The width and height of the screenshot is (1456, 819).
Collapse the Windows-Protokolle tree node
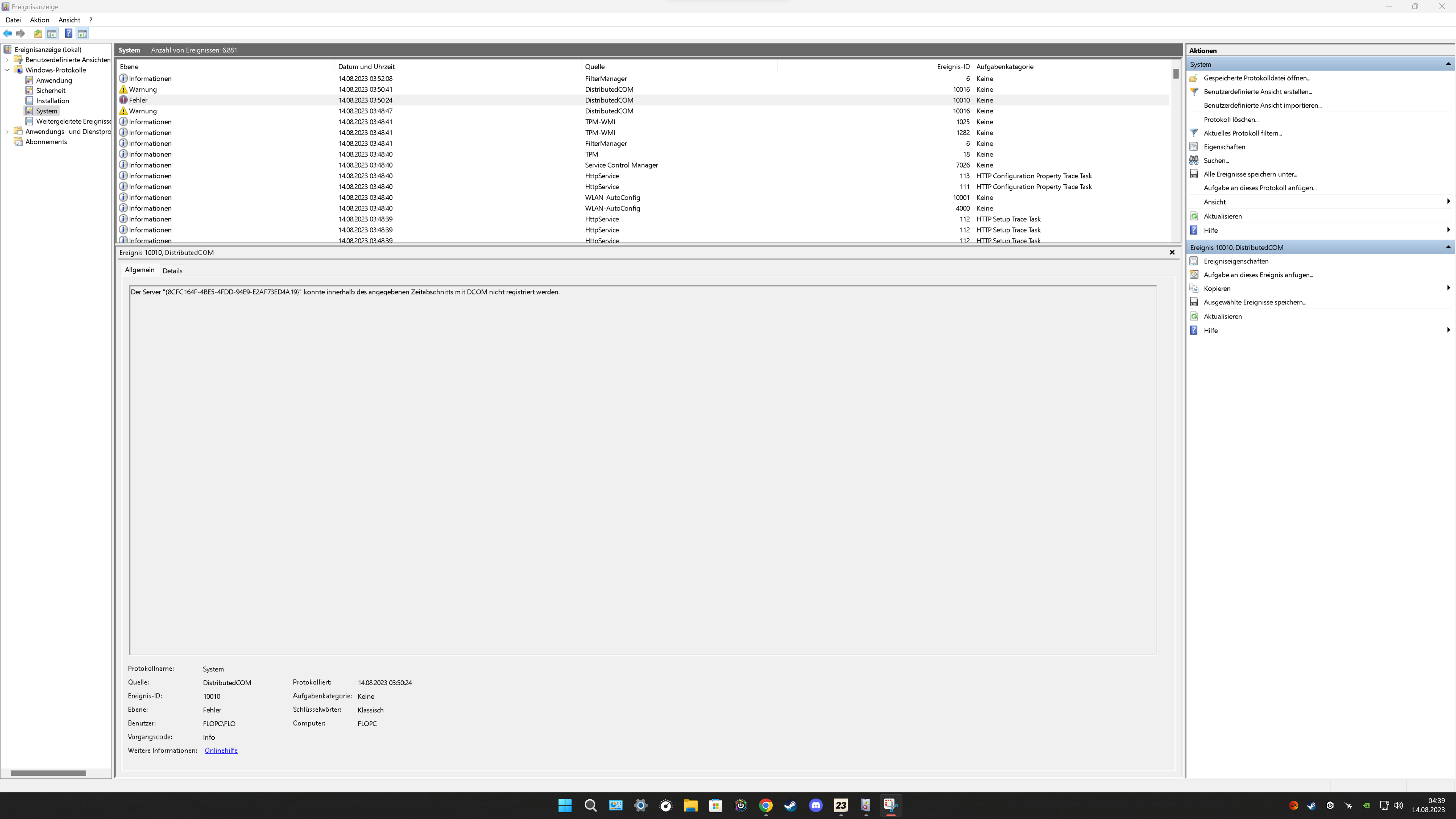click(x=7, y=70)
